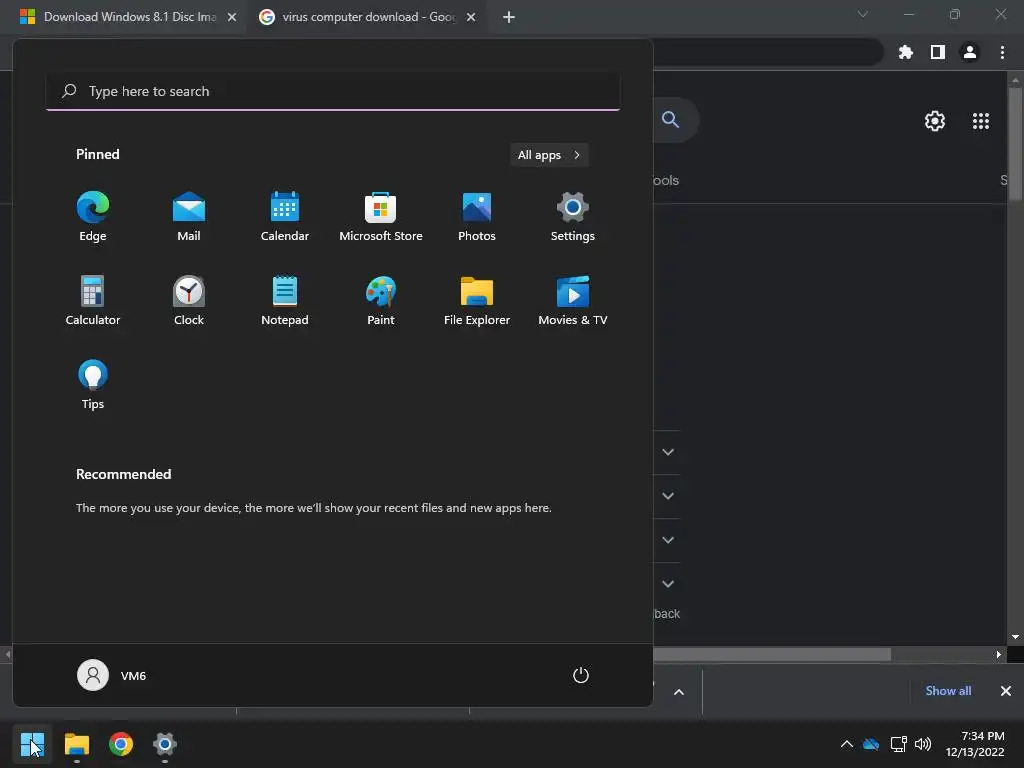Click the OneDrive tray icon
Screen dimensions: 1024x768
pyautogui.click(x=871, y=744)
